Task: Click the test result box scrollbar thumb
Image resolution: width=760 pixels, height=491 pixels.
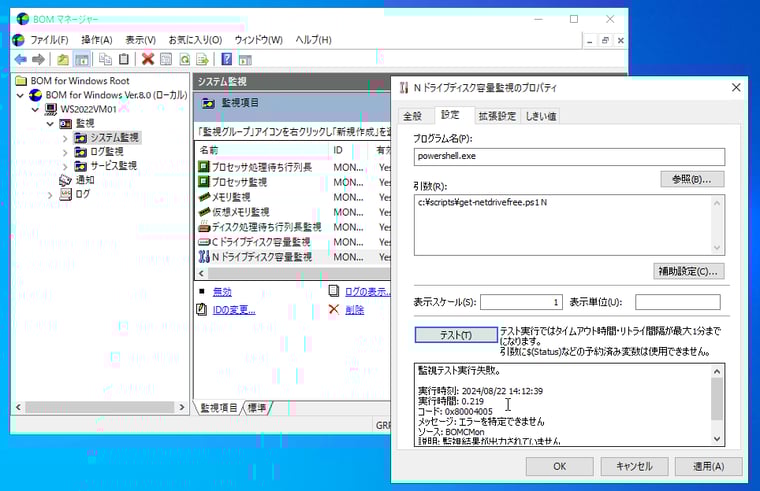Action: (717, 398)
